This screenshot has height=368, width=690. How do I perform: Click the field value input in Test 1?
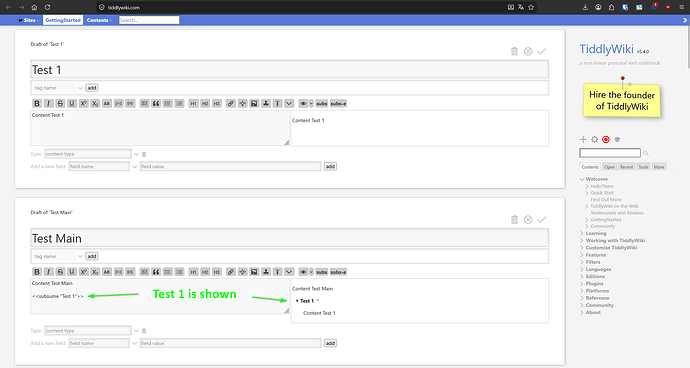[x=231, y=166]
